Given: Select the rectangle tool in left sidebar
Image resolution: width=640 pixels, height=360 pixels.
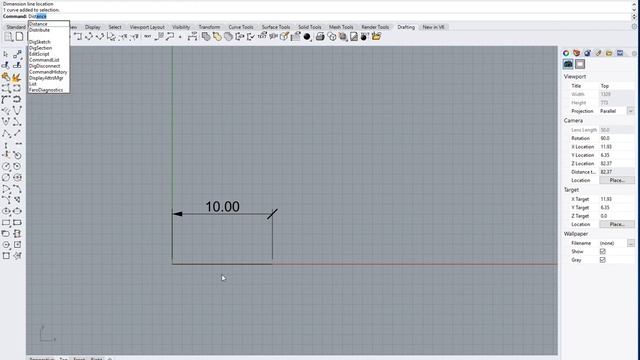Looking at the screenshot, I should pyautogui.click(x=6, y=222).
